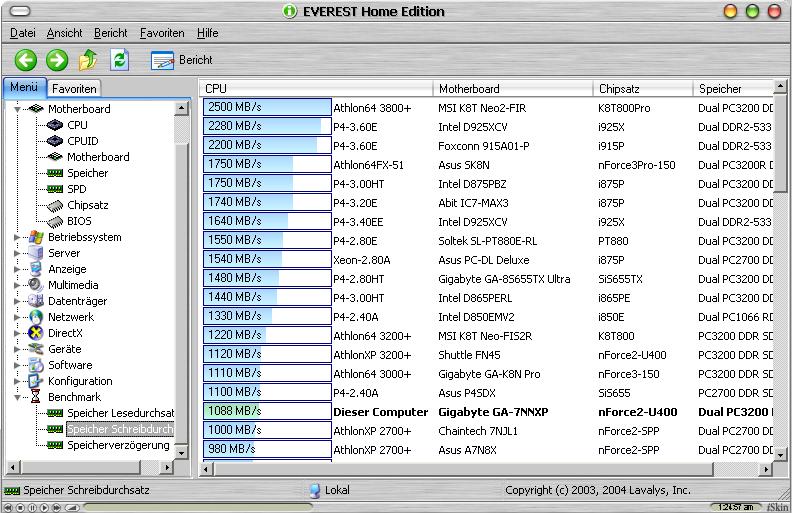792x513 pixels.
Task: Click the green Back arrow button
Action: 25,60
